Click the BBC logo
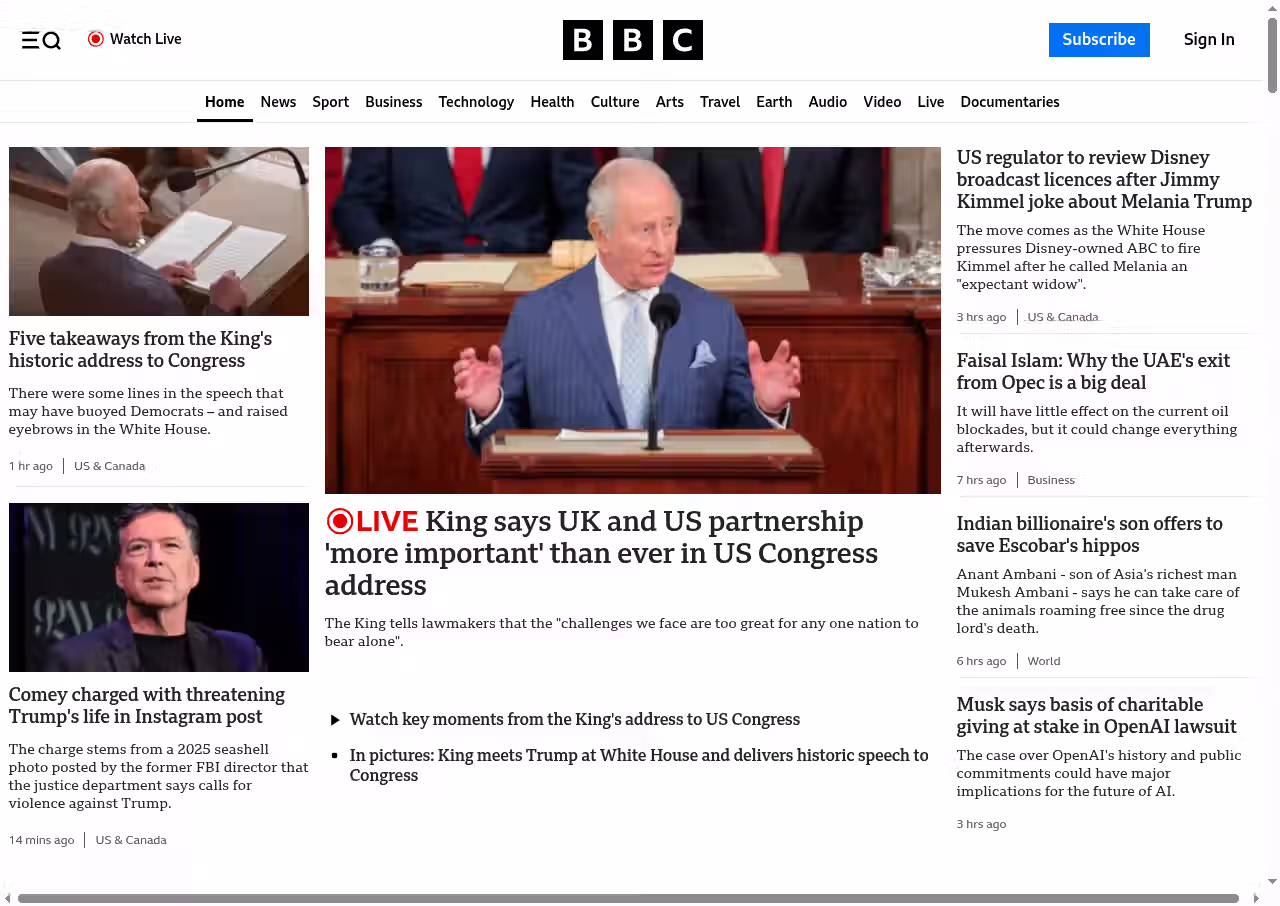The image size is (1280, 906). (x=633, y=40)
